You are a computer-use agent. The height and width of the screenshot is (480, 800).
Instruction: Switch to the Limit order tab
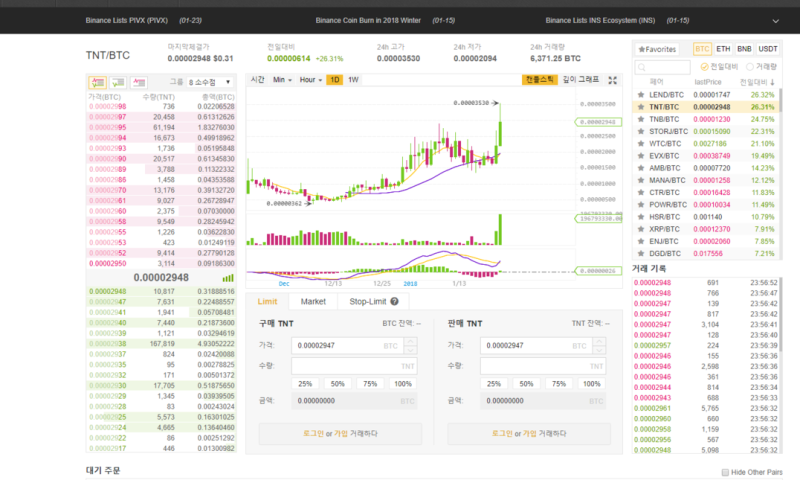267,301
